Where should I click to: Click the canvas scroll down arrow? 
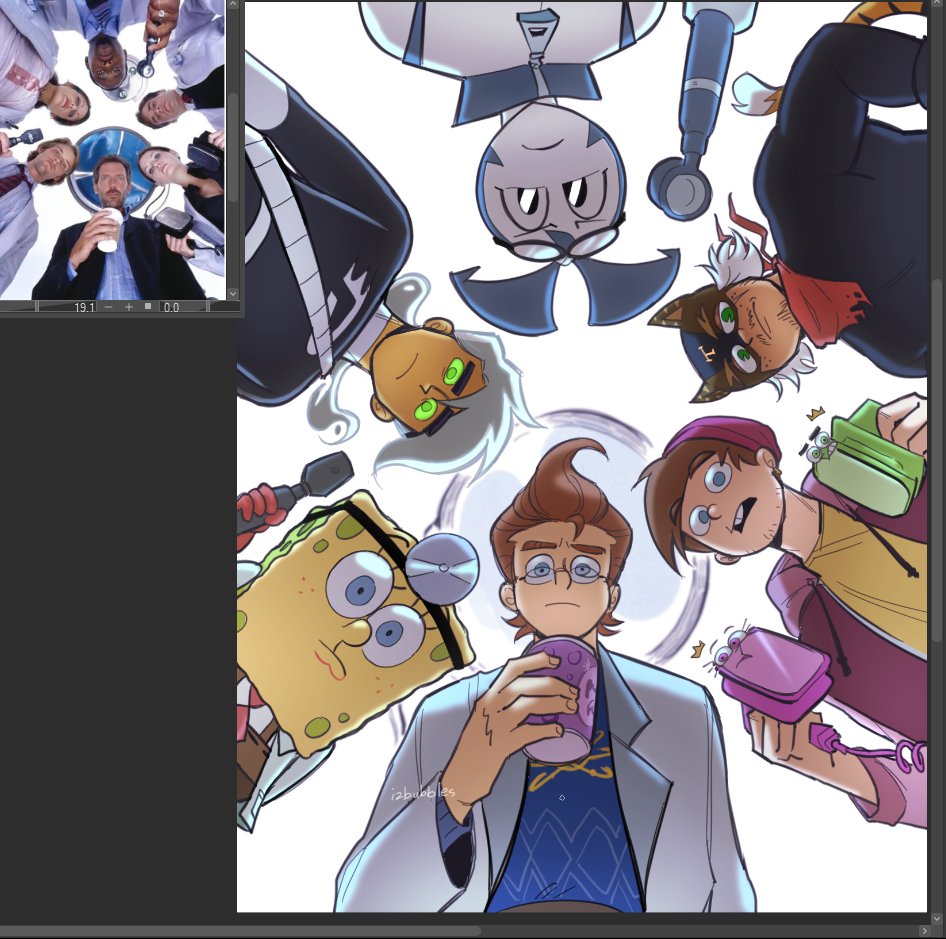point(937,918)
